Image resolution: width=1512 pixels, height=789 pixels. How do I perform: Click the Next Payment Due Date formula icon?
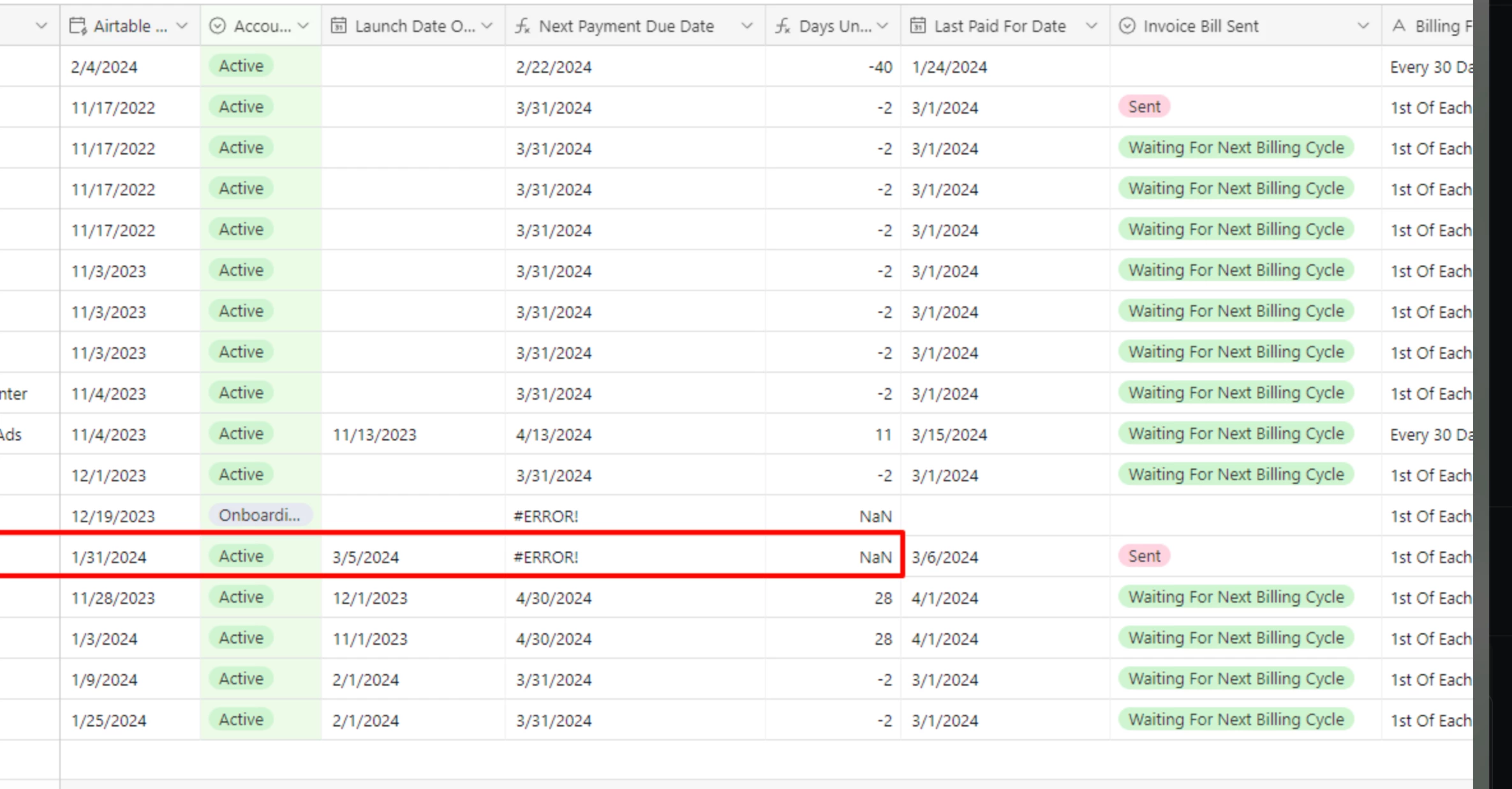[523, 26]
